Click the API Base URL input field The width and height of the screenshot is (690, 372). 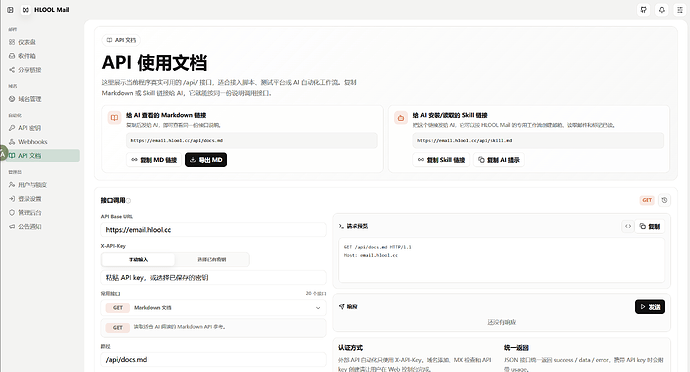pos(213,230)
